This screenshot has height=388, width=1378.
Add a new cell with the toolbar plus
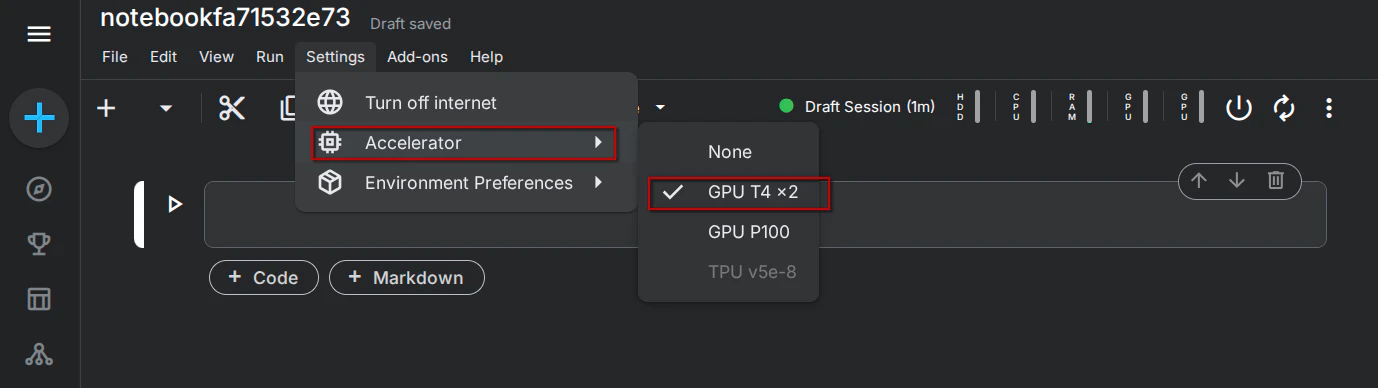point(106,108)
